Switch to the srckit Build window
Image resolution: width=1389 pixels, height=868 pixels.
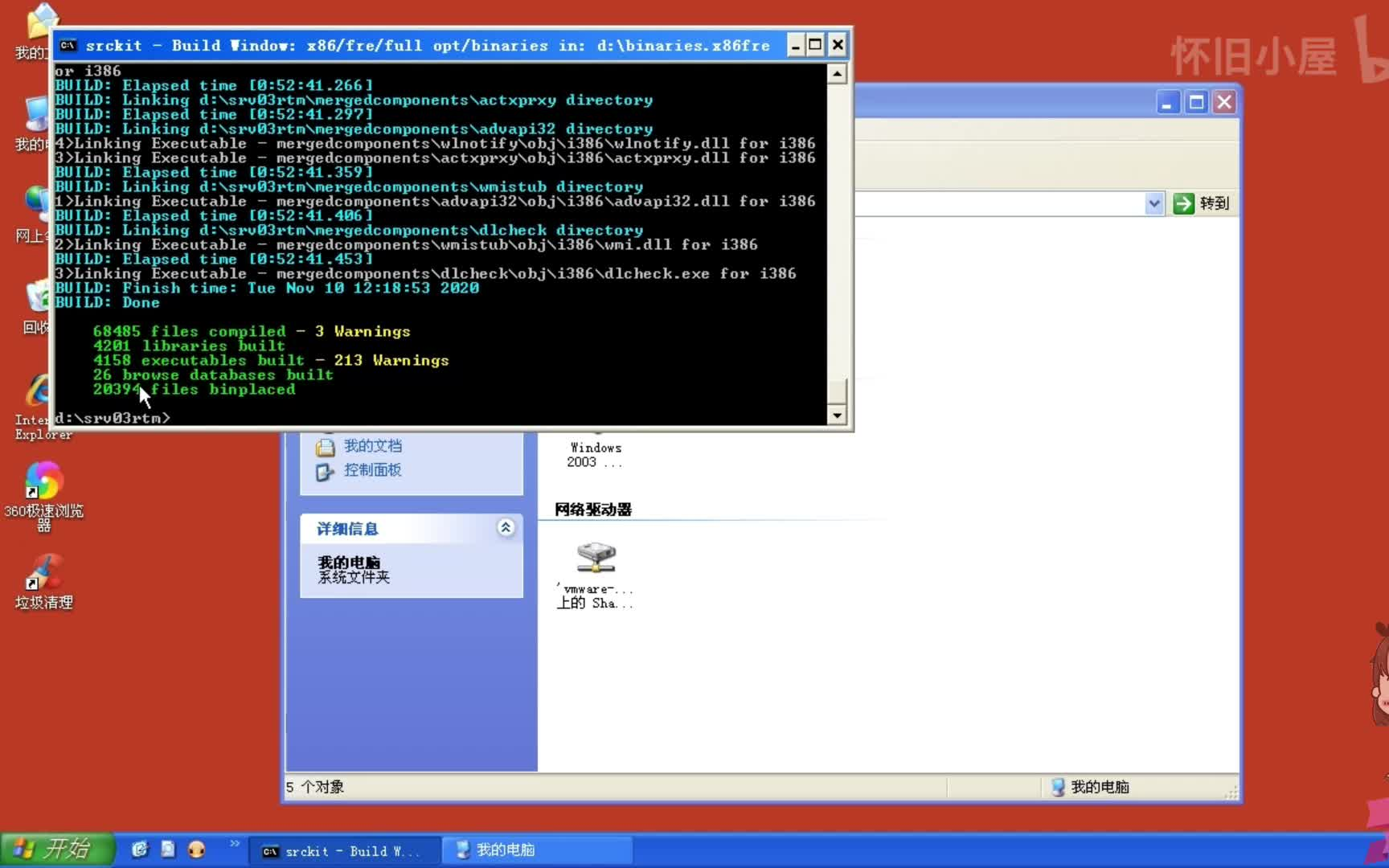click(x=344, y=850)
